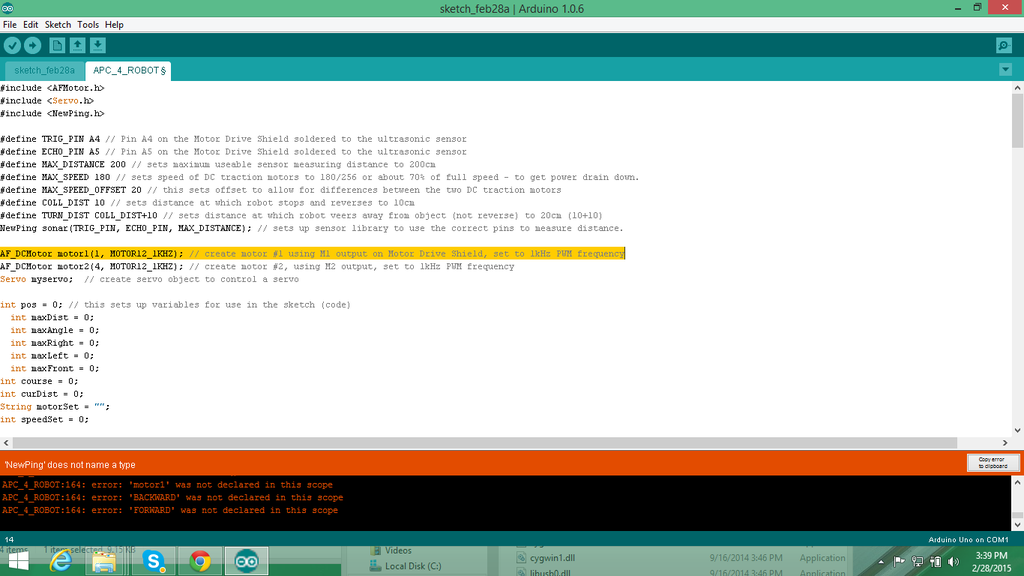Select cygwin1.dll in Explorer window
Screen dimensions: 1024x576
(545, 558)
